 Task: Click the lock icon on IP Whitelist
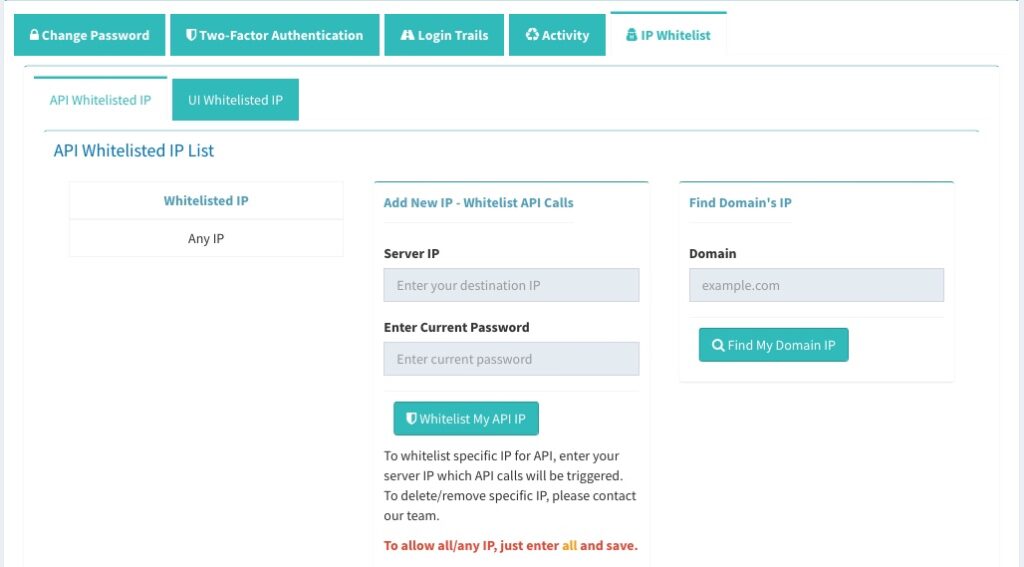click(631, 36)
